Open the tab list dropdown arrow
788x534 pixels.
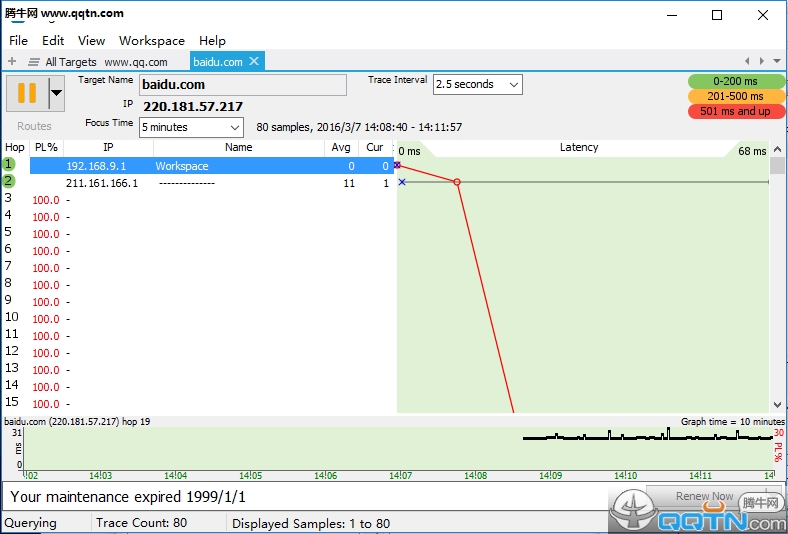tap(777, 61)
